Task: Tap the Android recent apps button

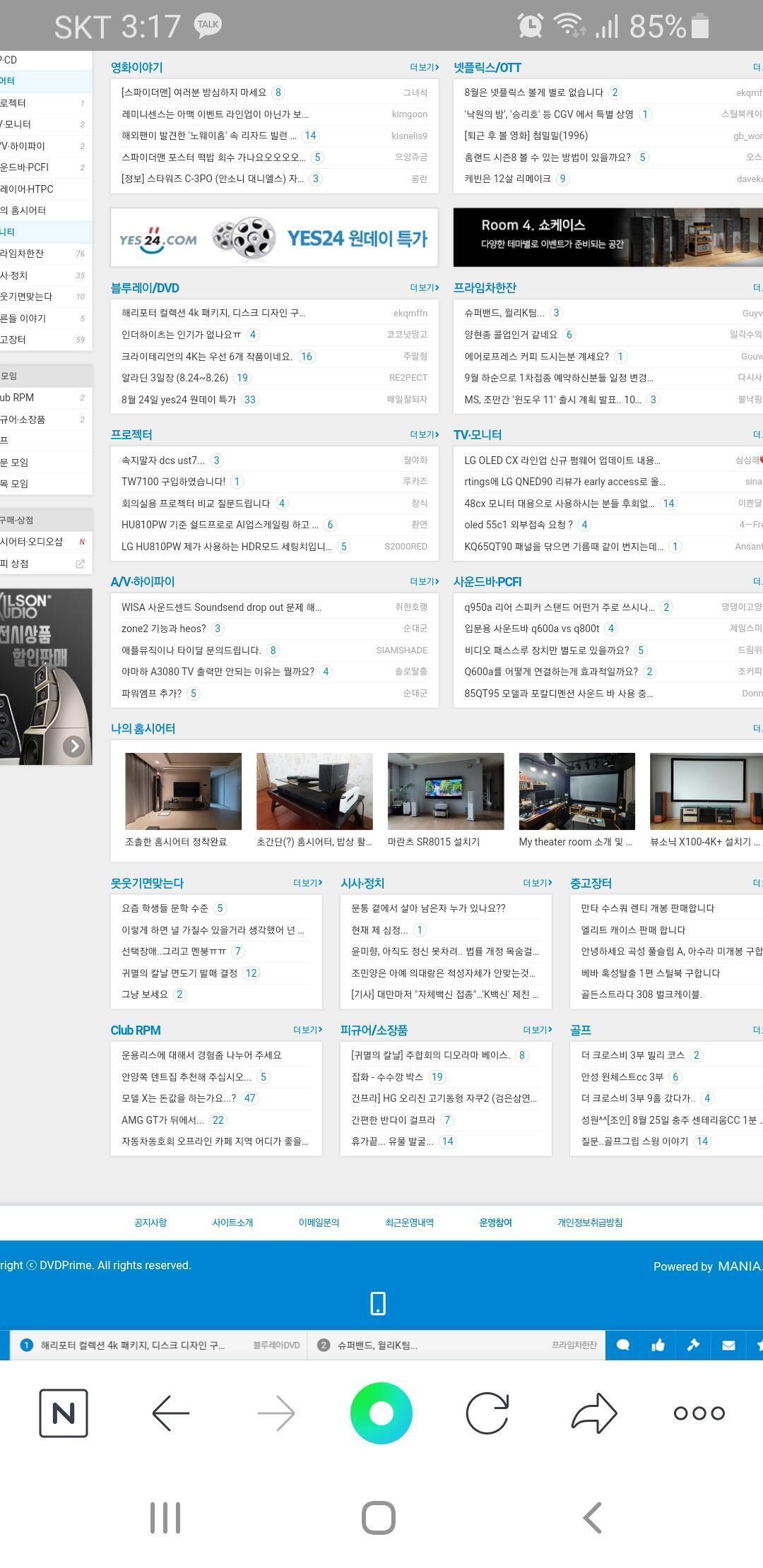Action: coord(165,1518)
